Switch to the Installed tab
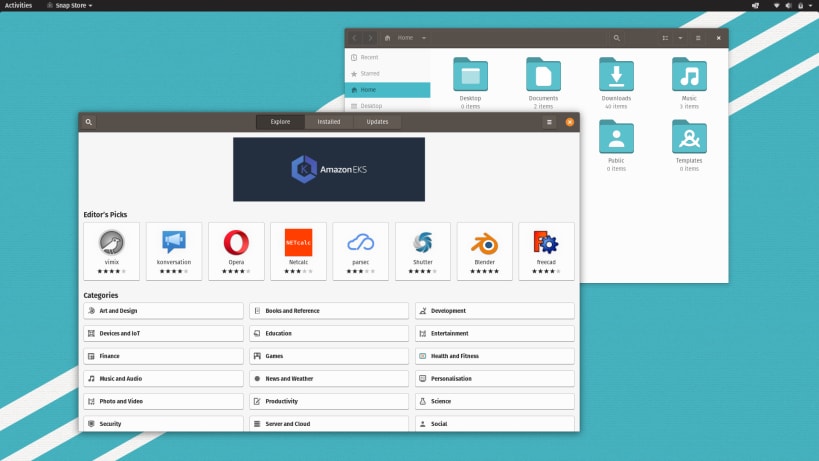The image size is (819, 461). (x=329, y=122)
